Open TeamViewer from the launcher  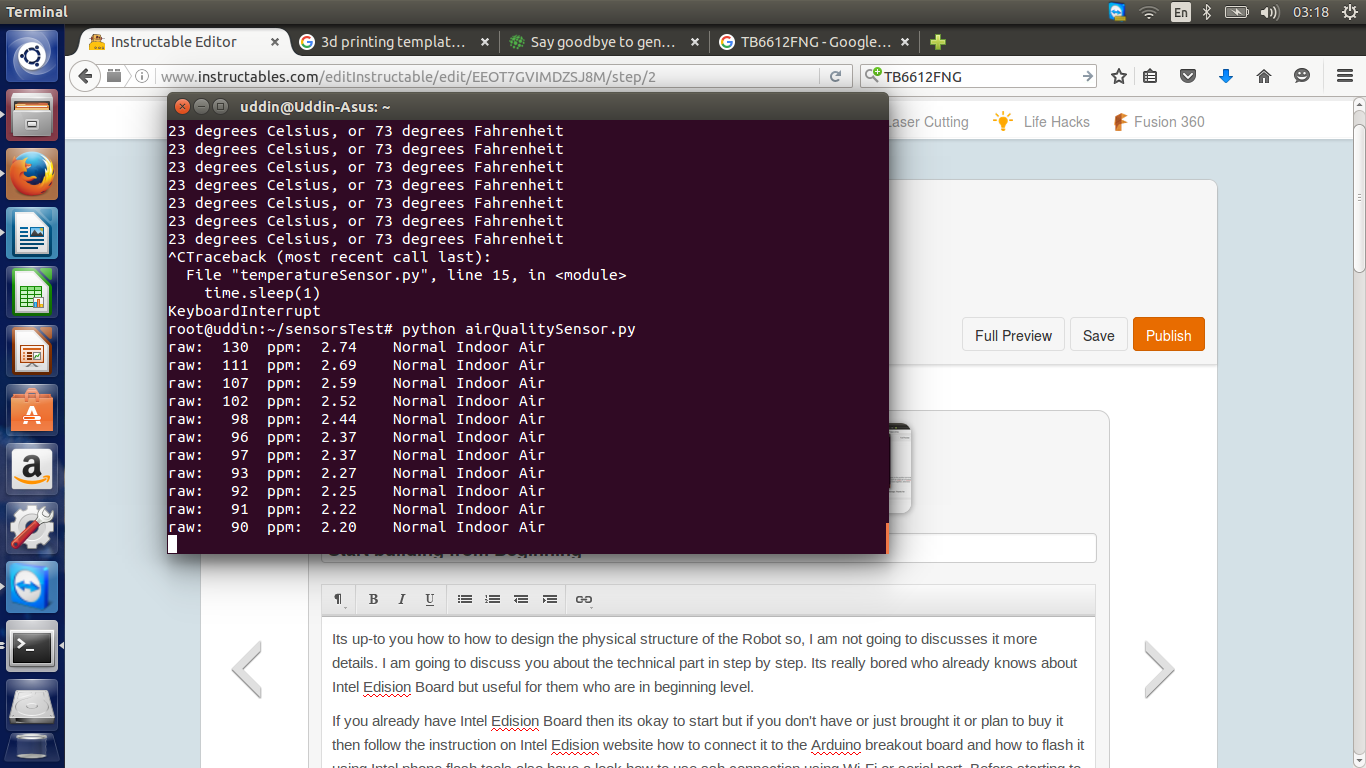[32, 587]
